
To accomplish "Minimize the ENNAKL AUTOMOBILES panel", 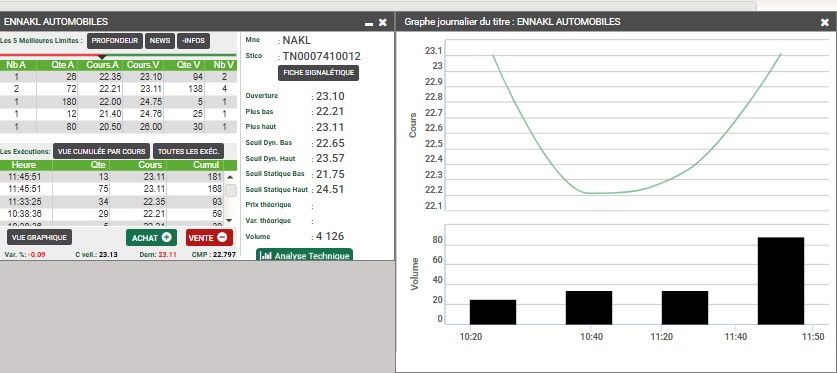I will [x=368, y=23].
